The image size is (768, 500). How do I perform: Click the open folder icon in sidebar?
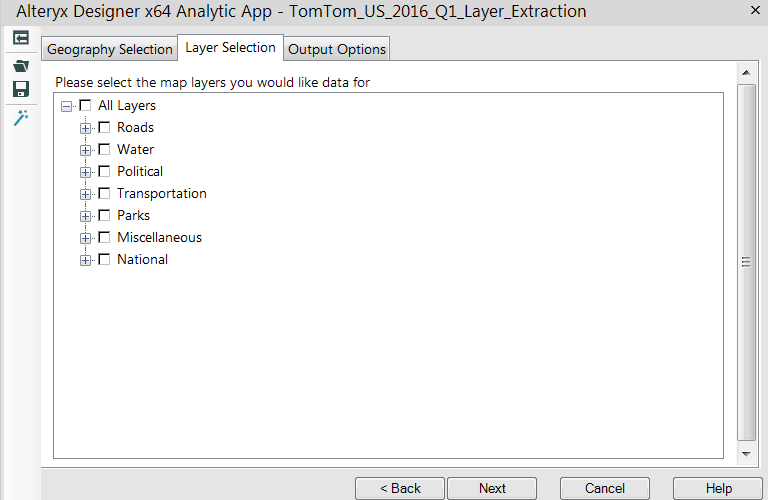click(21, 66)
